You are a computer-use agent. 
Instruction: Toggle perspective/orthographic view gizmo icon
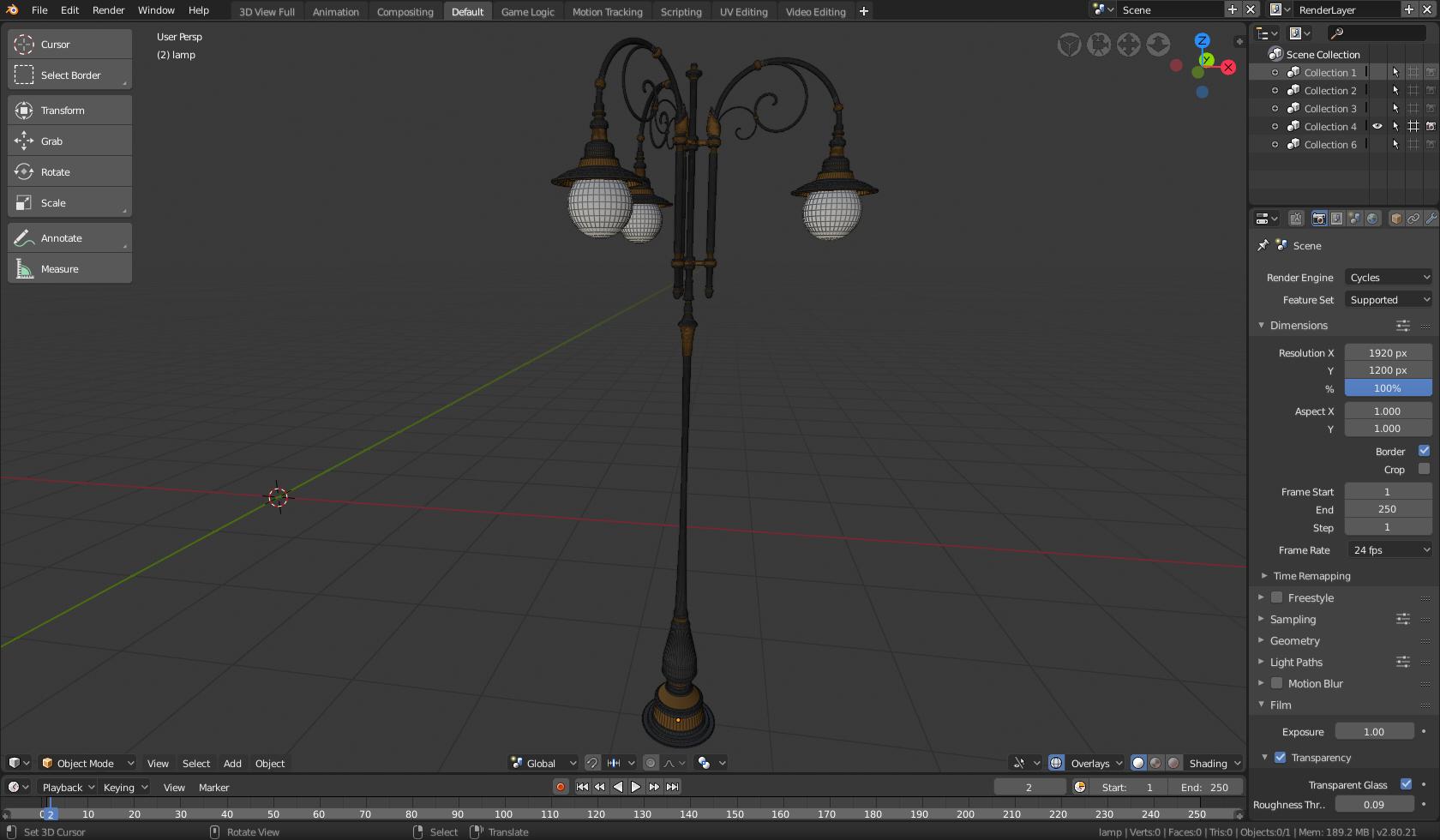click(1069, 45)
